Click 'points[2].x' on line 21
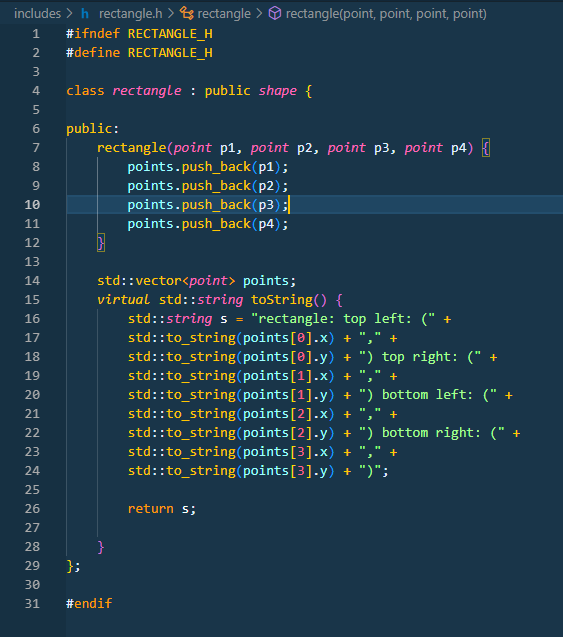 [285, 414]
